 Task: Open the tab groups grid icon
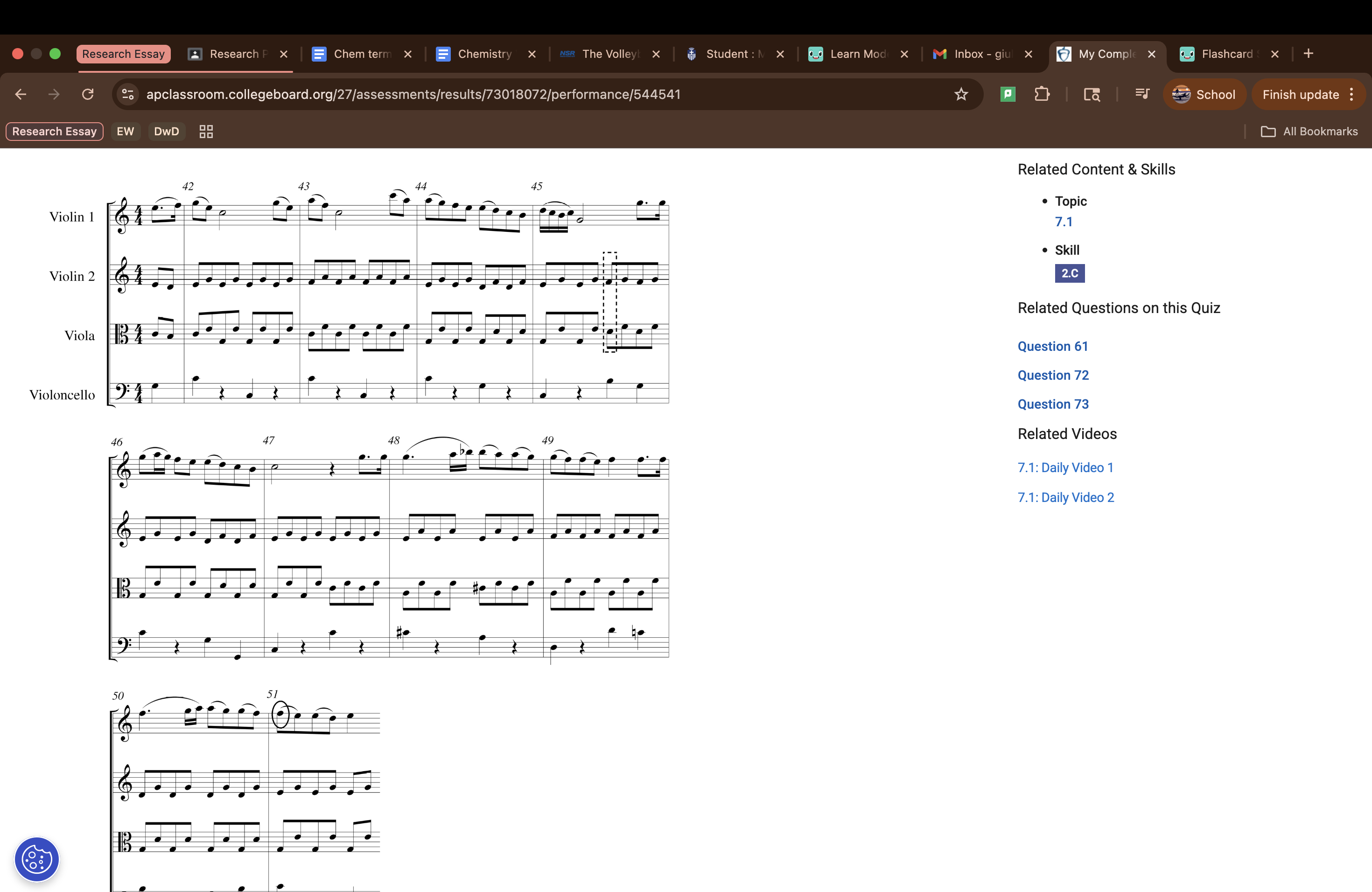point(206,132)
